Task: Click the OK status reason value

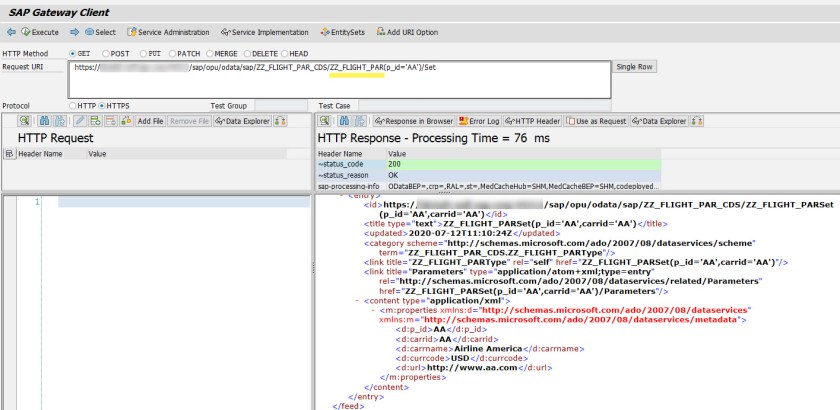Action: (523, 175)
